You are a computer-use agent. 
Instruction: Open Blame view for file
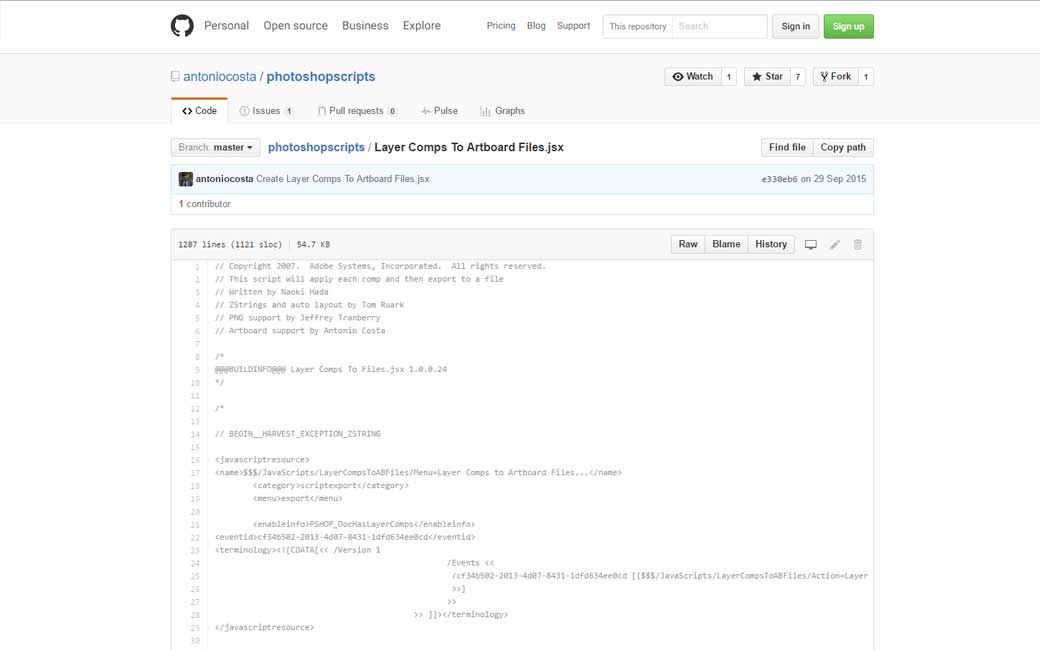point(726,244)
